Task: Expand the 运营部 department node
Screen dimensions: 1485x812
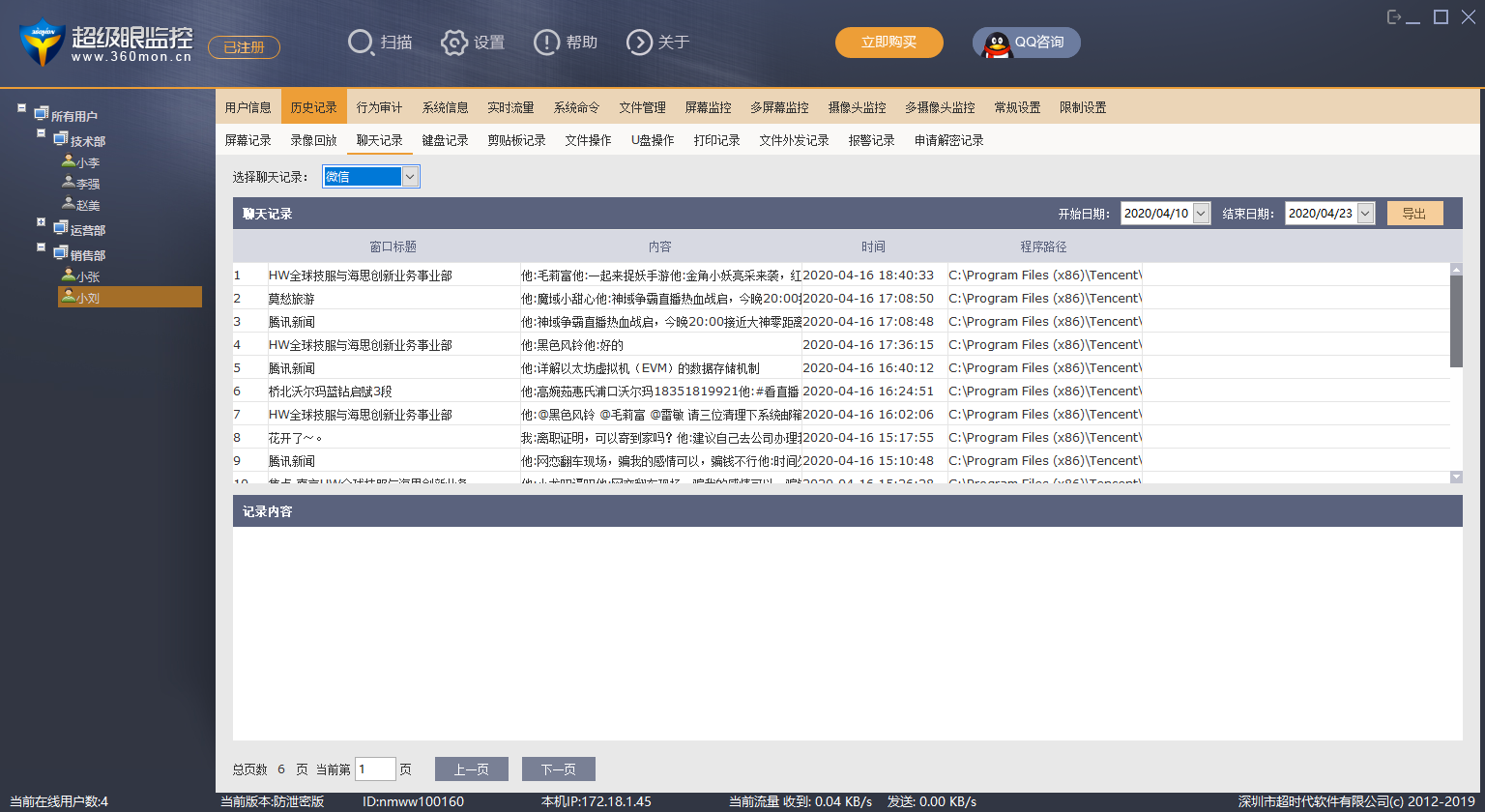Action: 41,222
